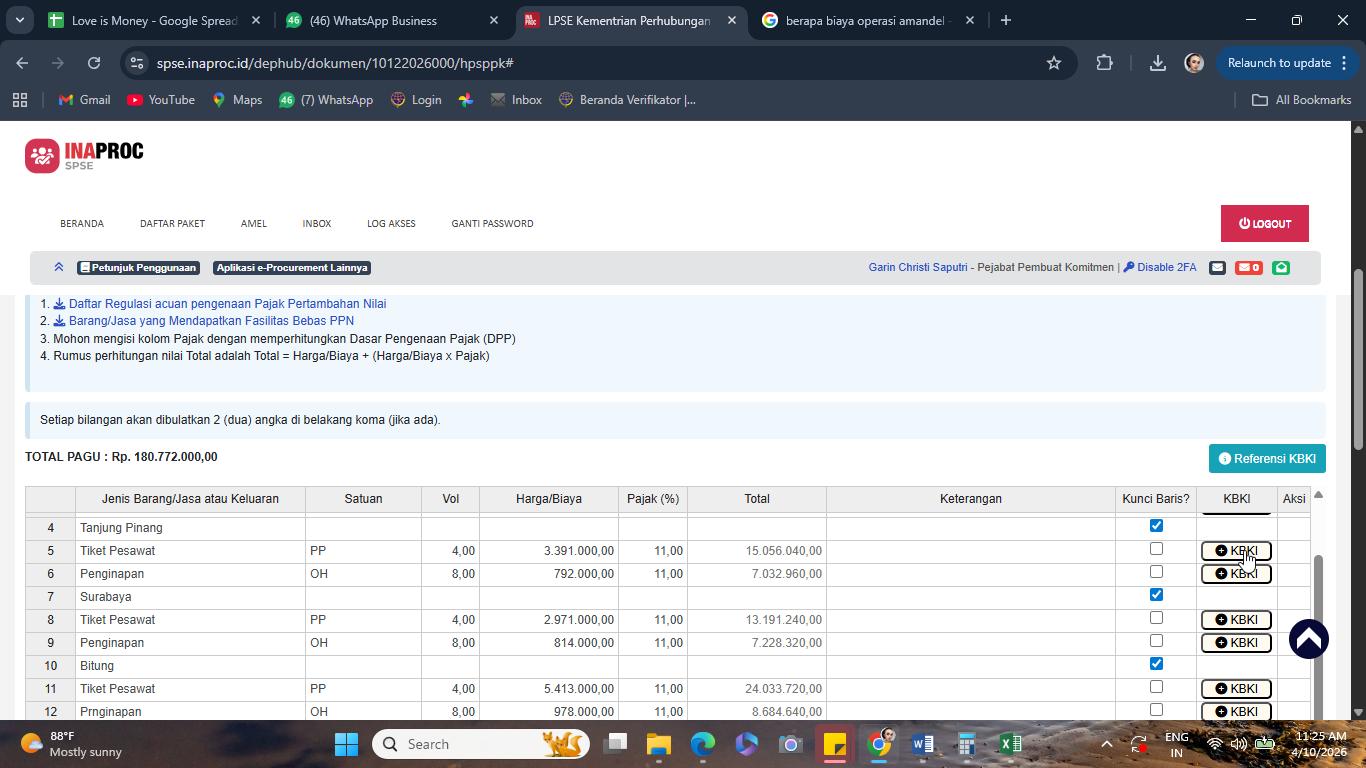
Task: Add KBKI for row 8 Tiket Pesawat
Action: pos(1236,620)
